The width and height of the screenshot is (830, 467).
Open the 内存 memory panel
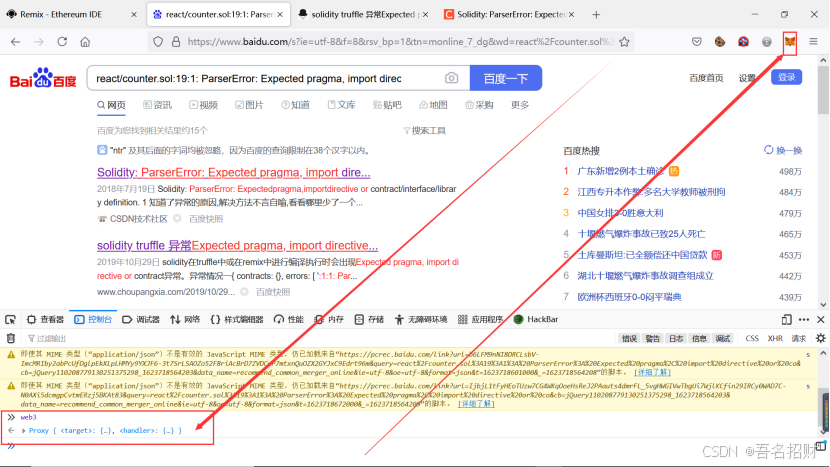coord(329,319)
